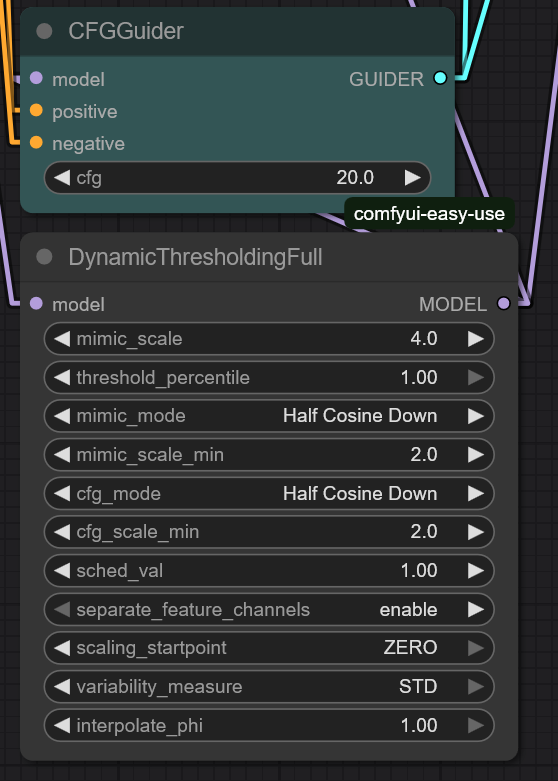Image resolution: width=558 pixels, height=781 pixels.
Task: Toggle separate_feature_channels with its right arrow
Action: point(476,610)
